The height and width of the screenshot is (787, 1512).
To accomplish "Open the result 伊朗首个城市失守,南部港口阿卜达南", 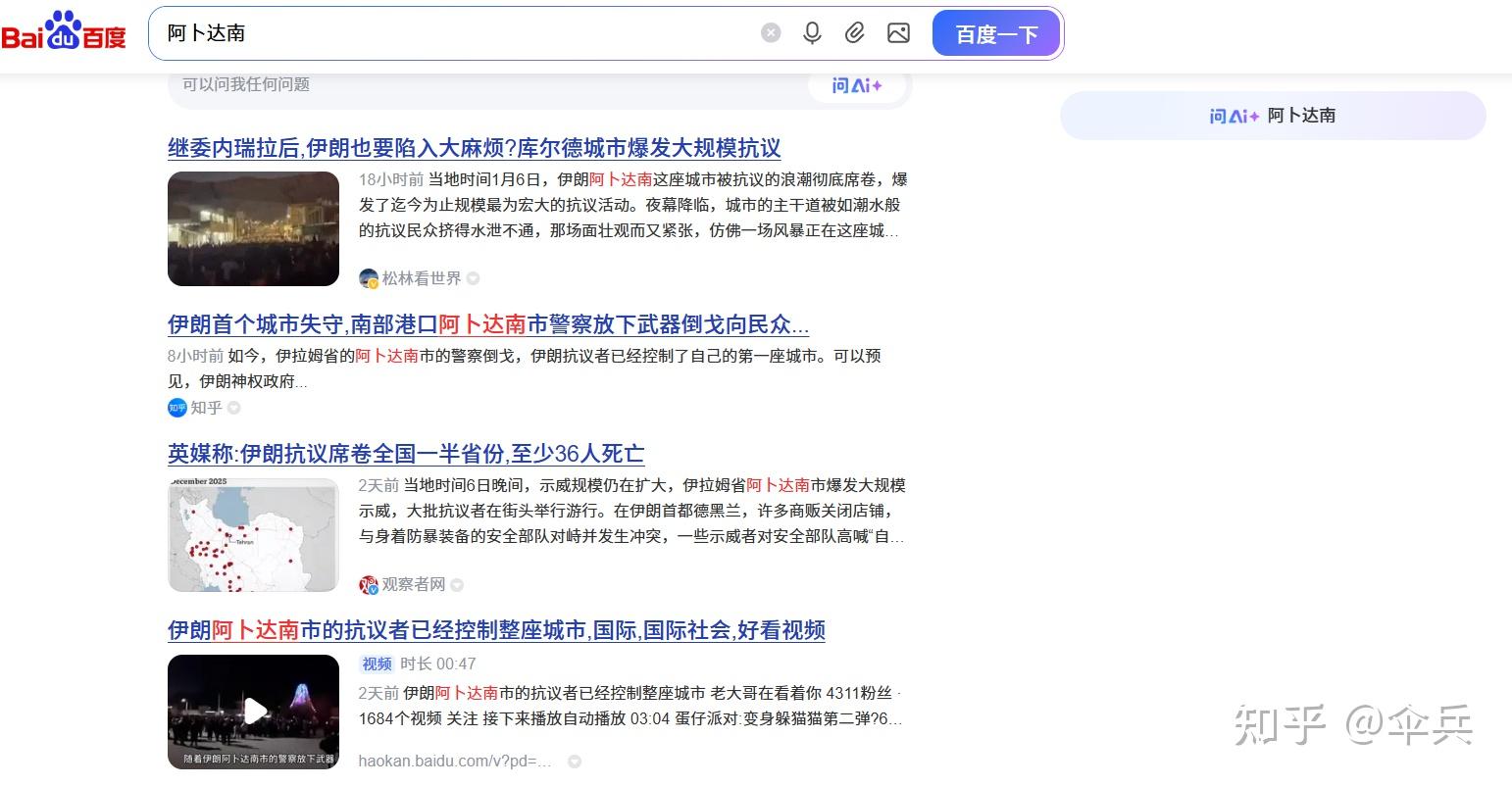I will point(488,324).
